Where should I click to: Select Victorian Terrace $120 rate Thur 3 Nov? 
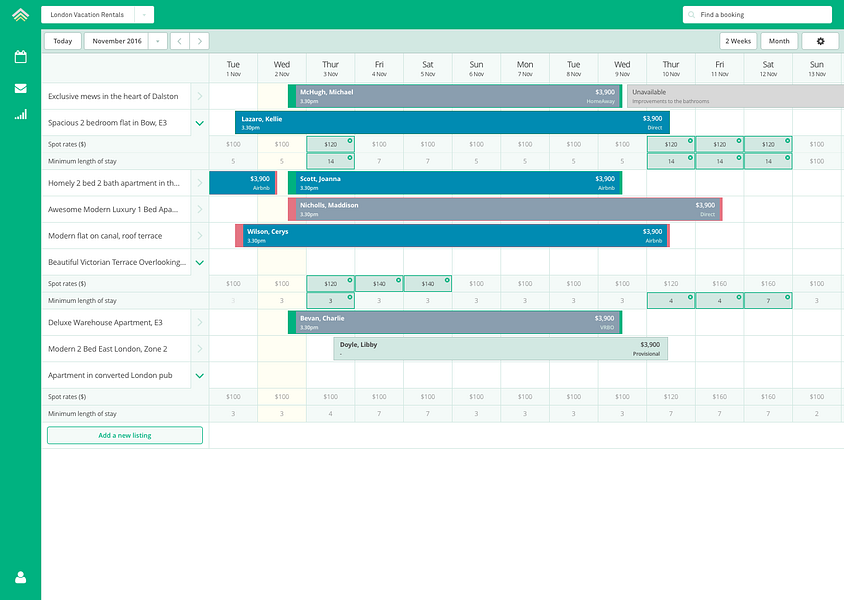coord(330,284)
